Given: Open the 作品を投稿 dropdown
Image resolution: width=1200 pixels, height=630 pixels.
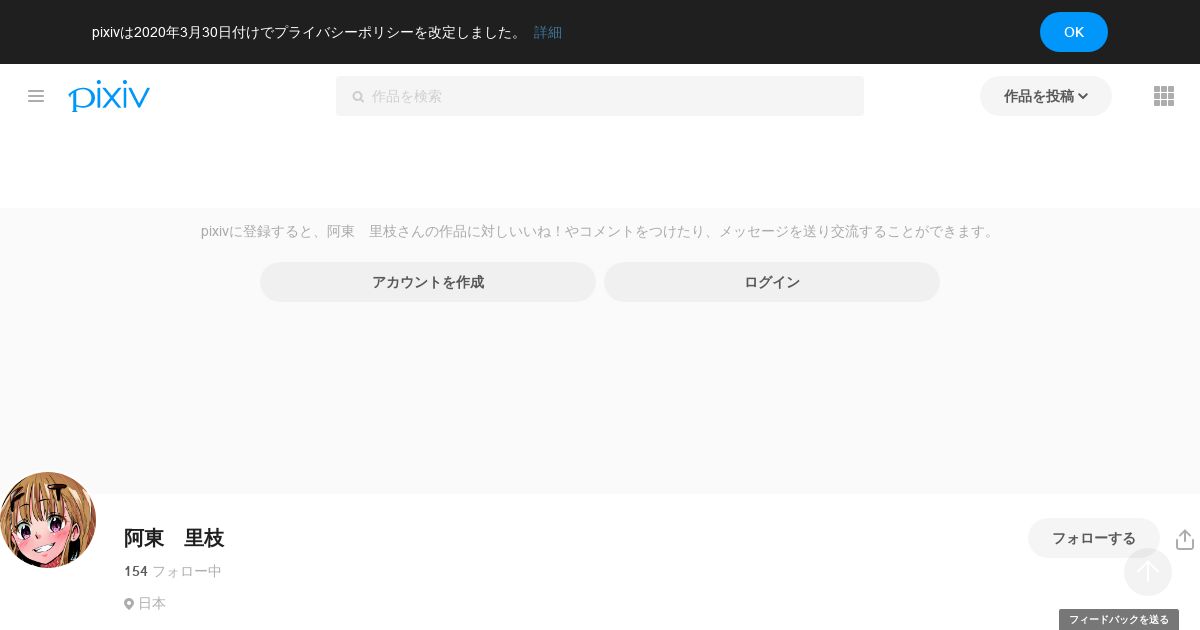Looking at the screenshot, I should click(x=1046, y=96).
